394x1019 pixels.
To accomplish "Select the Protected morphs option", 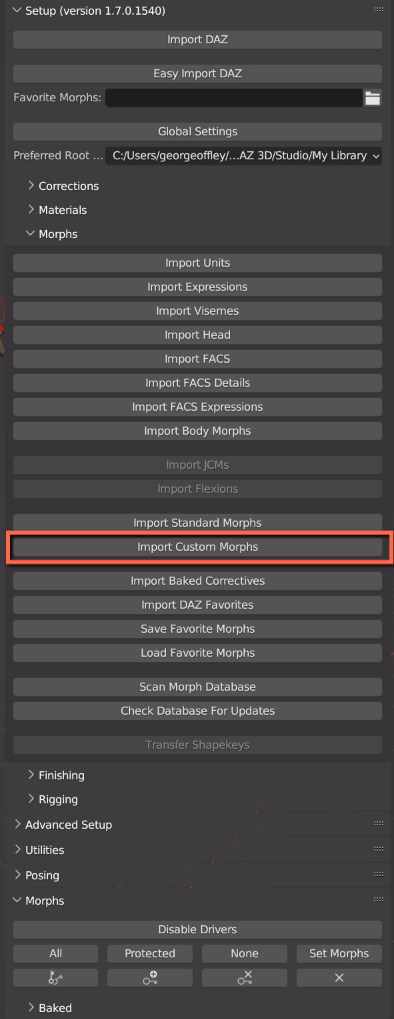I will pos(150,953).
